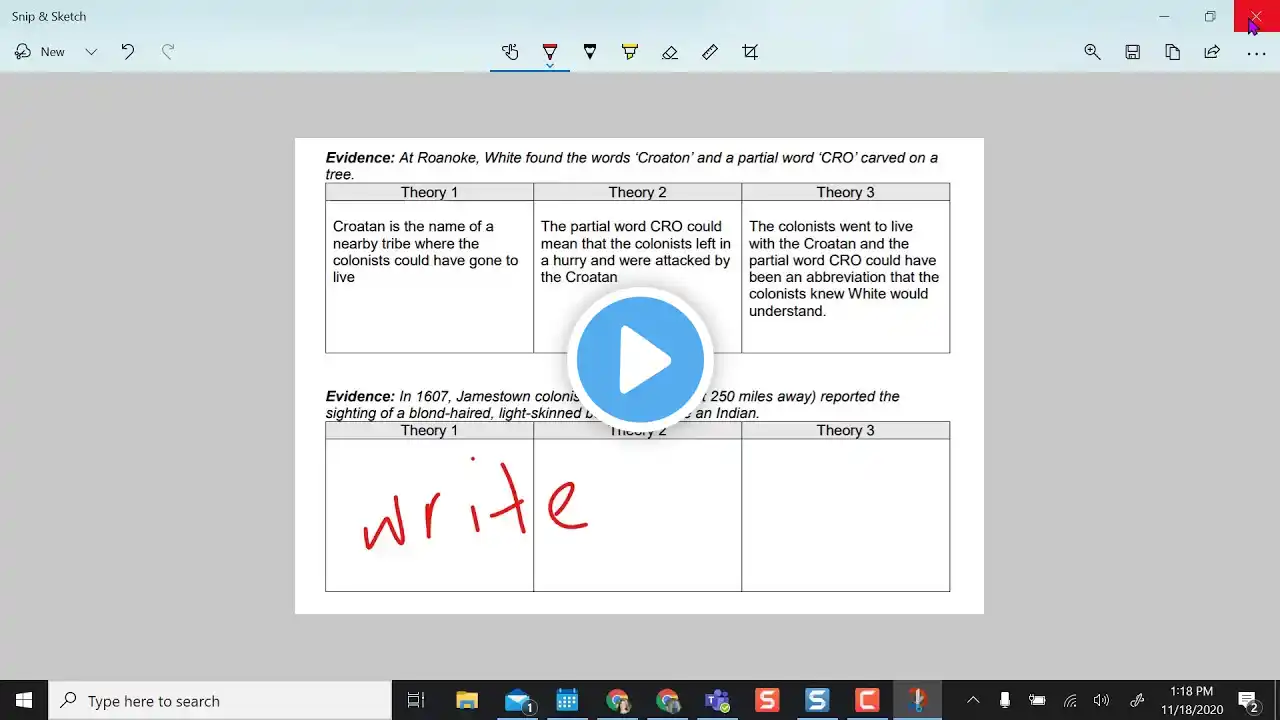1280x720 pixels.
Task: Select the Pencil tool
Action: coord(590,52)
